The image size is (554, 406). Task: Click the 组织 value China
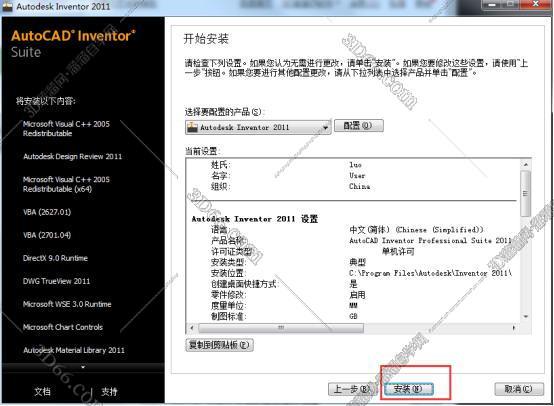coord(360,186)
